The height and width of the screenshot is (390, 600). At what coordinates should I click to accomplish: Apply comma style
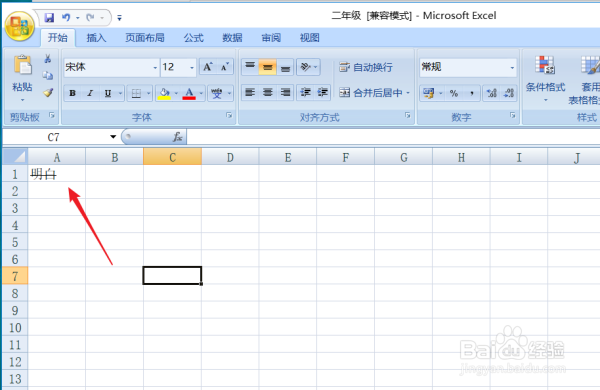(x=472, y=93)
